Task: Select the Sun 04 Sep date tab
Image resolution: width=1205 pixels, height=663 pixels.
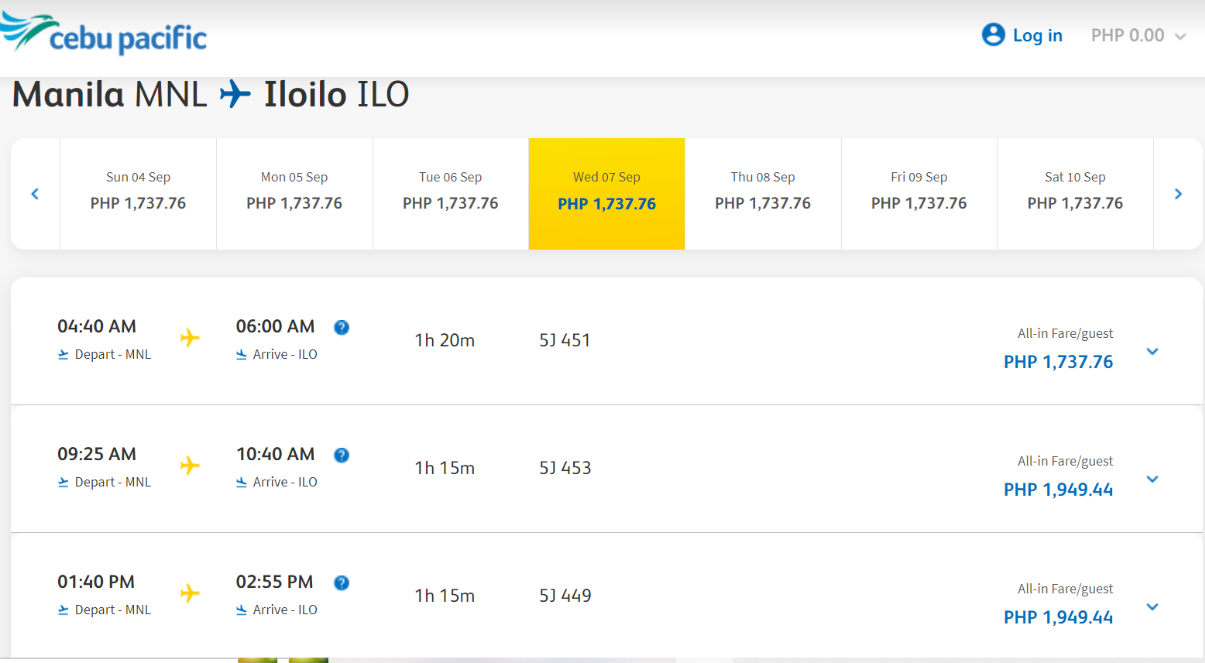Action: 138,193
